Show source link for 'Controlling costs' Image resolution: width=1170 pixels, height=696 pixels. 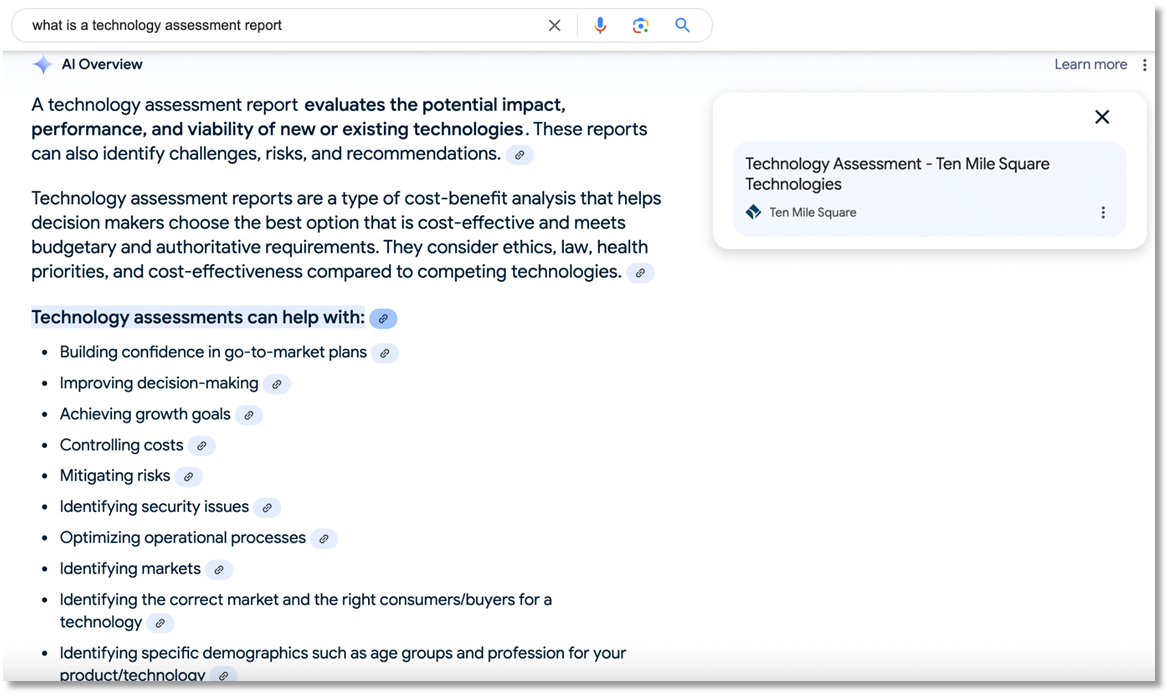pyautogui.click(x=202, y=446)
